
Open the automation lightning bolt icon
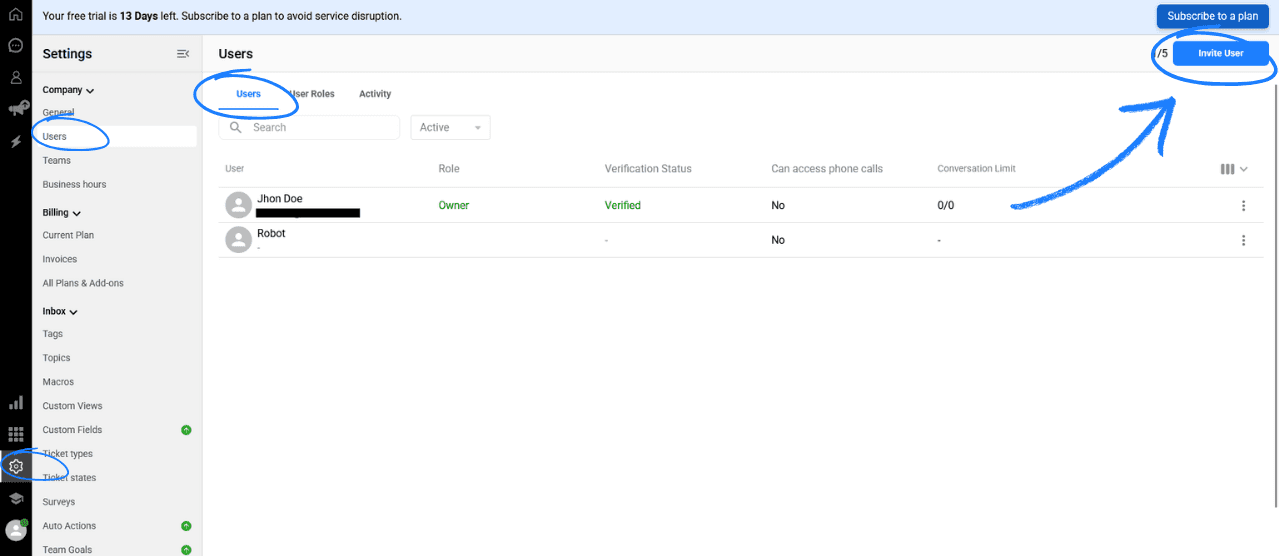pyautogui.click(x=15, y=142)
